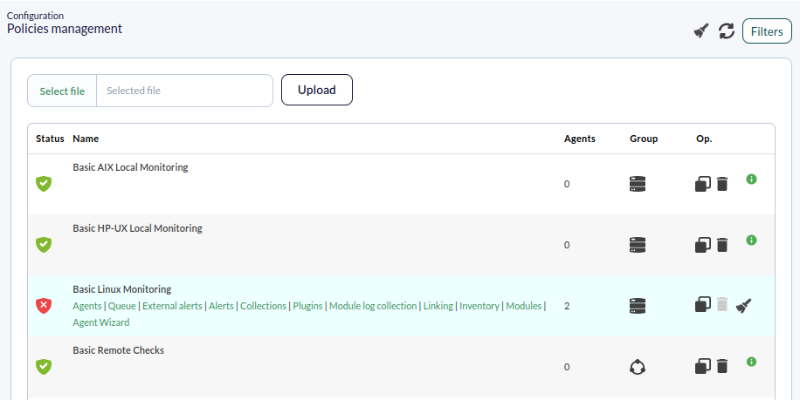
Task: Copy the Basic AIX Local Monitoring policy
Action: (x=703, y=184)
